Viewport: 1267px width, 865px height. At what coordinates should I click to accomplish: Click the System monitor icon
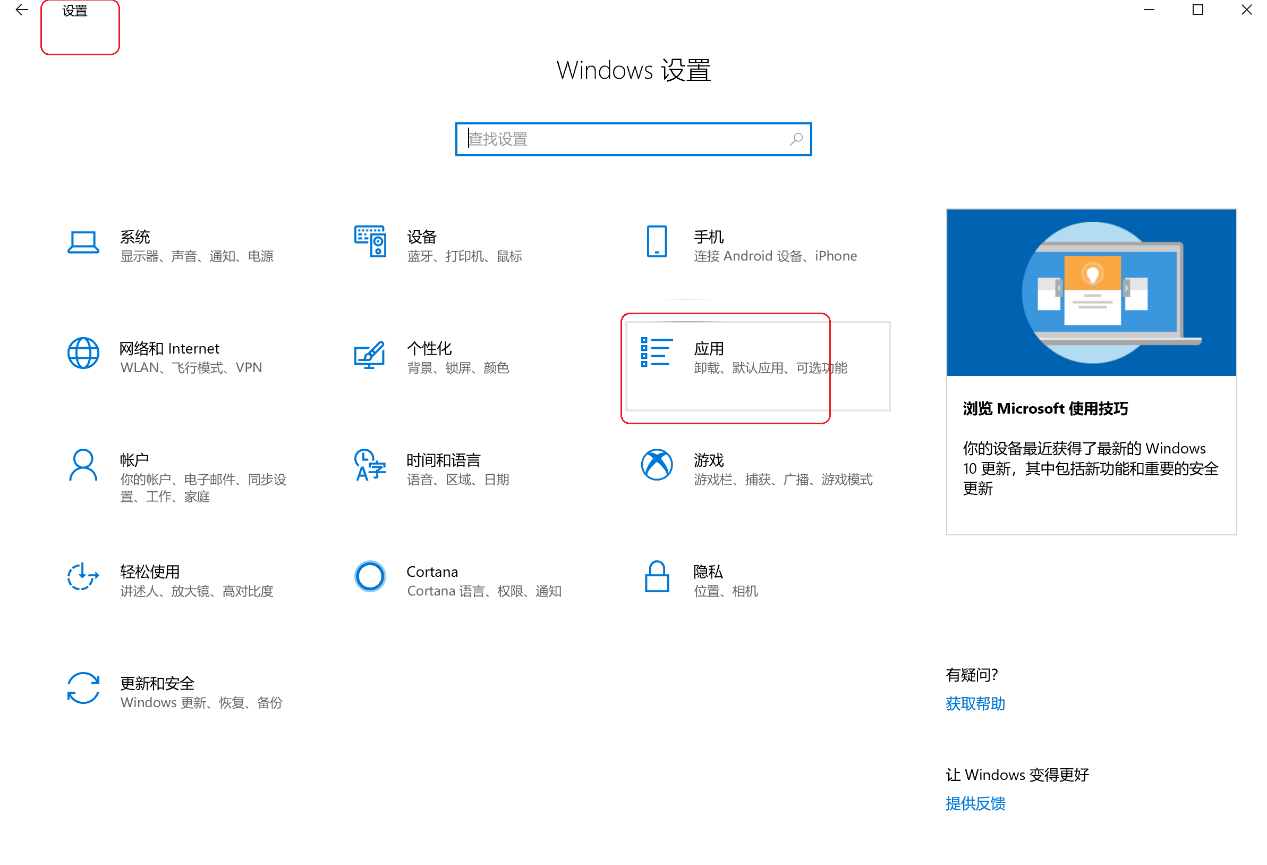click(83, 242)
